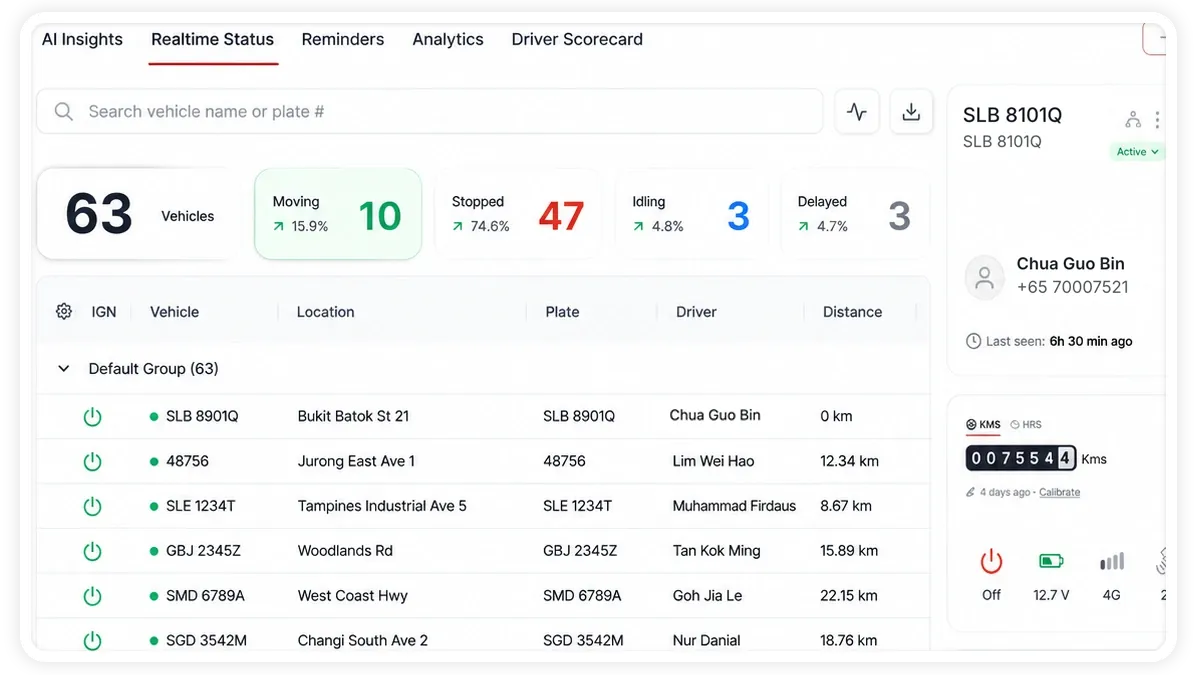Filter by Idling vehicles card

(692, 214)
